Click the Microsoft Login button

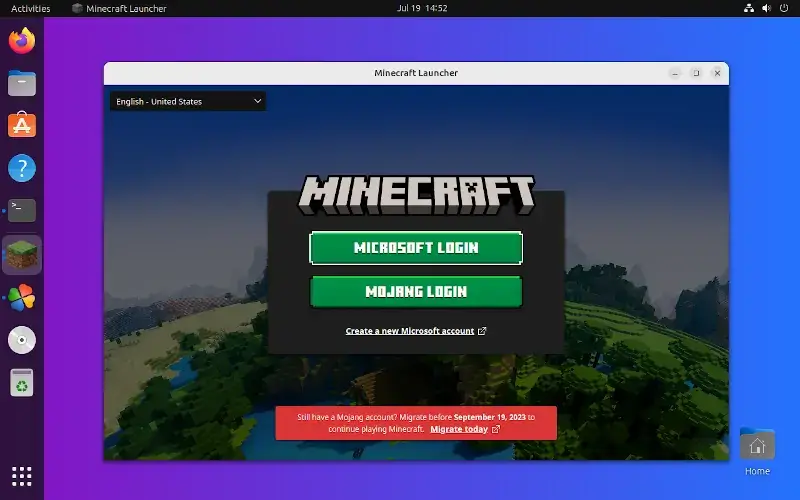416,248
